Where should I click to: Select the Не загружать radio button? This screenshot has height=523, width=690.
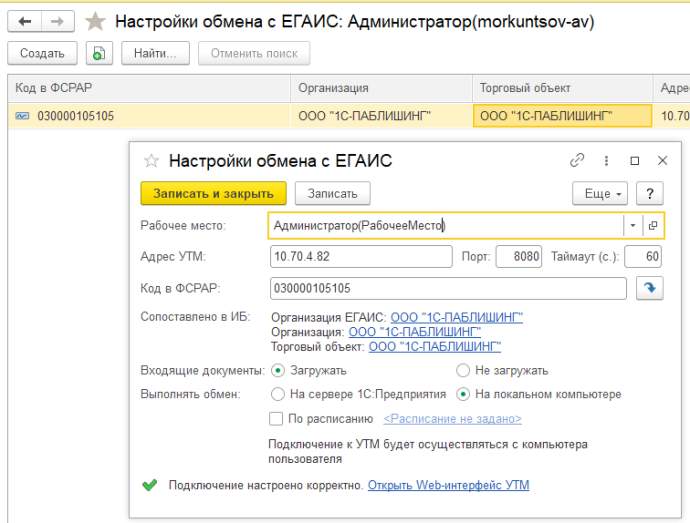(x=463, y=370)
